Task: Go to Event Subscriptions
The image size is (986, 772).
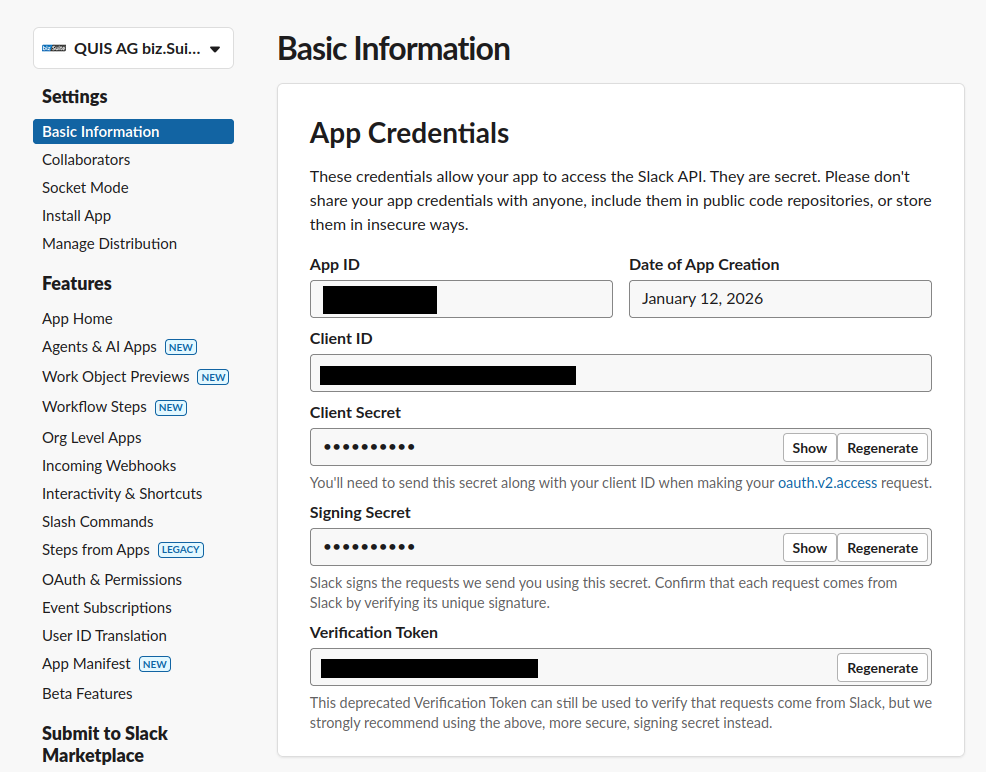Action: (106, 607)
